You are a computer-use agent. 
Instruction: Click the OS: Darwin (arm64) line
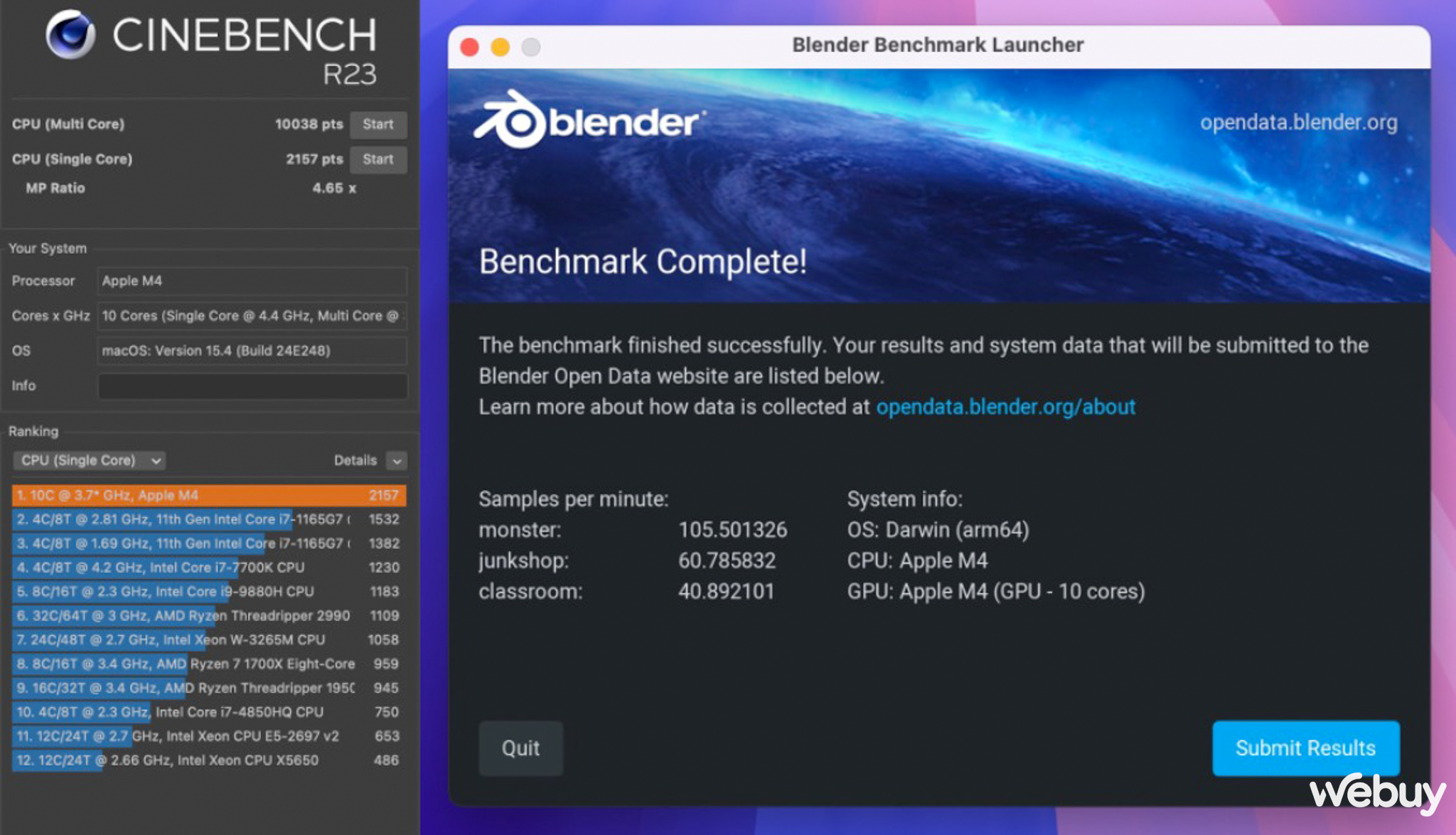click(938, 530)
